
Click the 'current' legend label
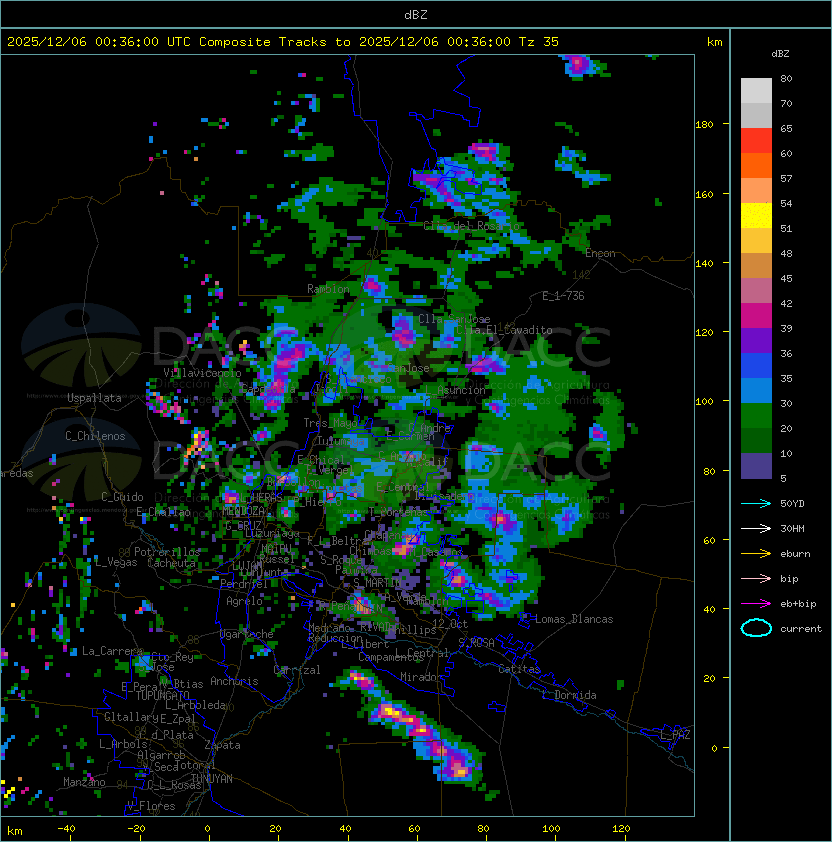coord(801,629)
